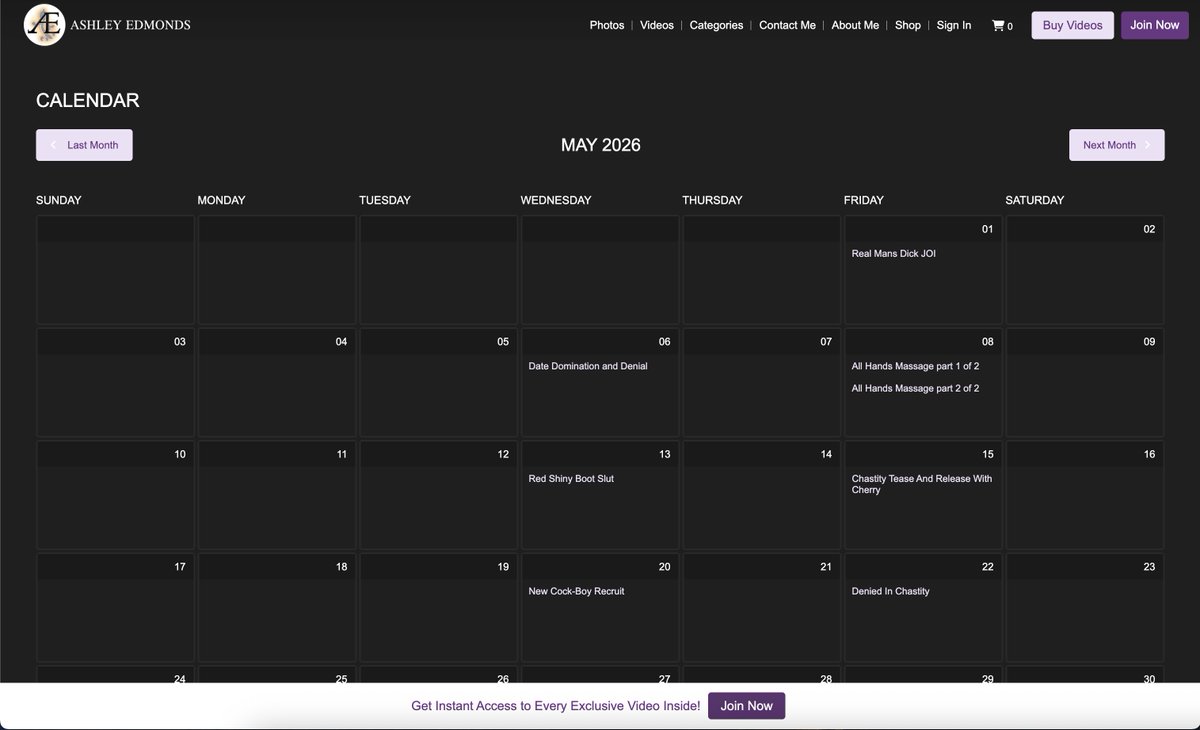
Task: Go to the Videos page
Action: tap(657, 25)
